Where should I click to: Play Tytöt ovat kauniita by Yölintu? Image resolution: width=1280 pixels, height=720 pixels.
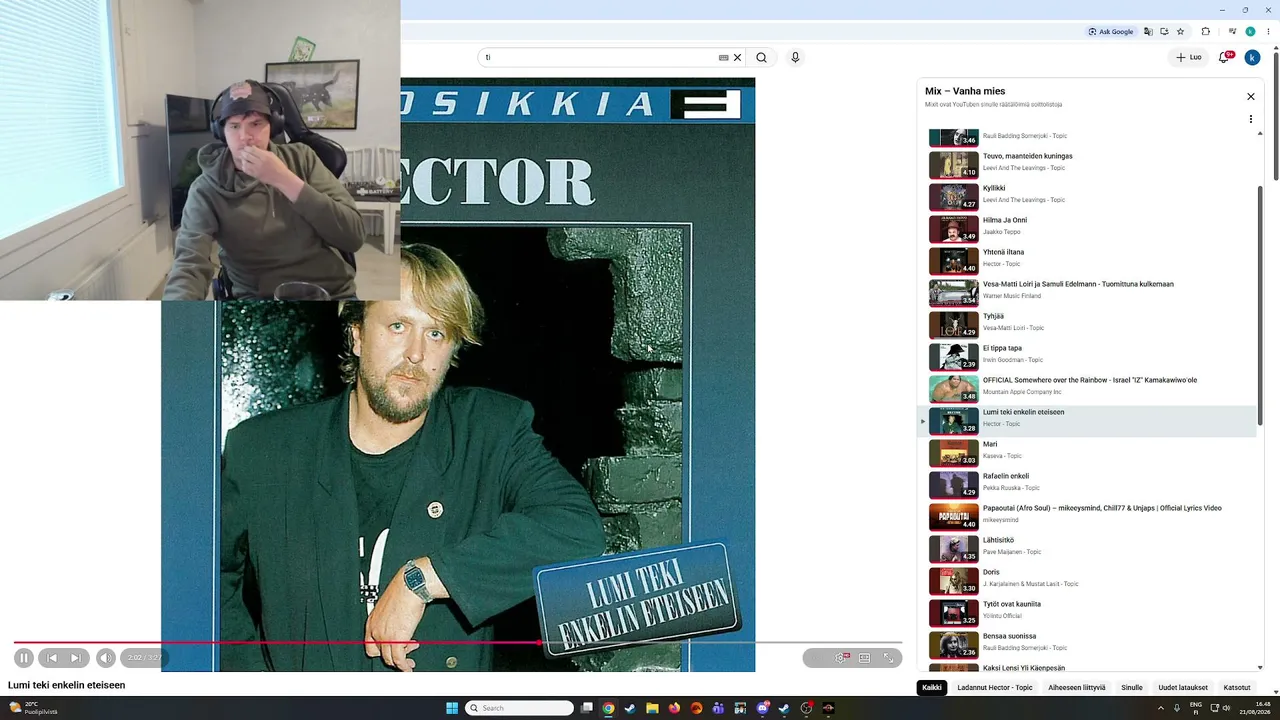coord(1087,612)
